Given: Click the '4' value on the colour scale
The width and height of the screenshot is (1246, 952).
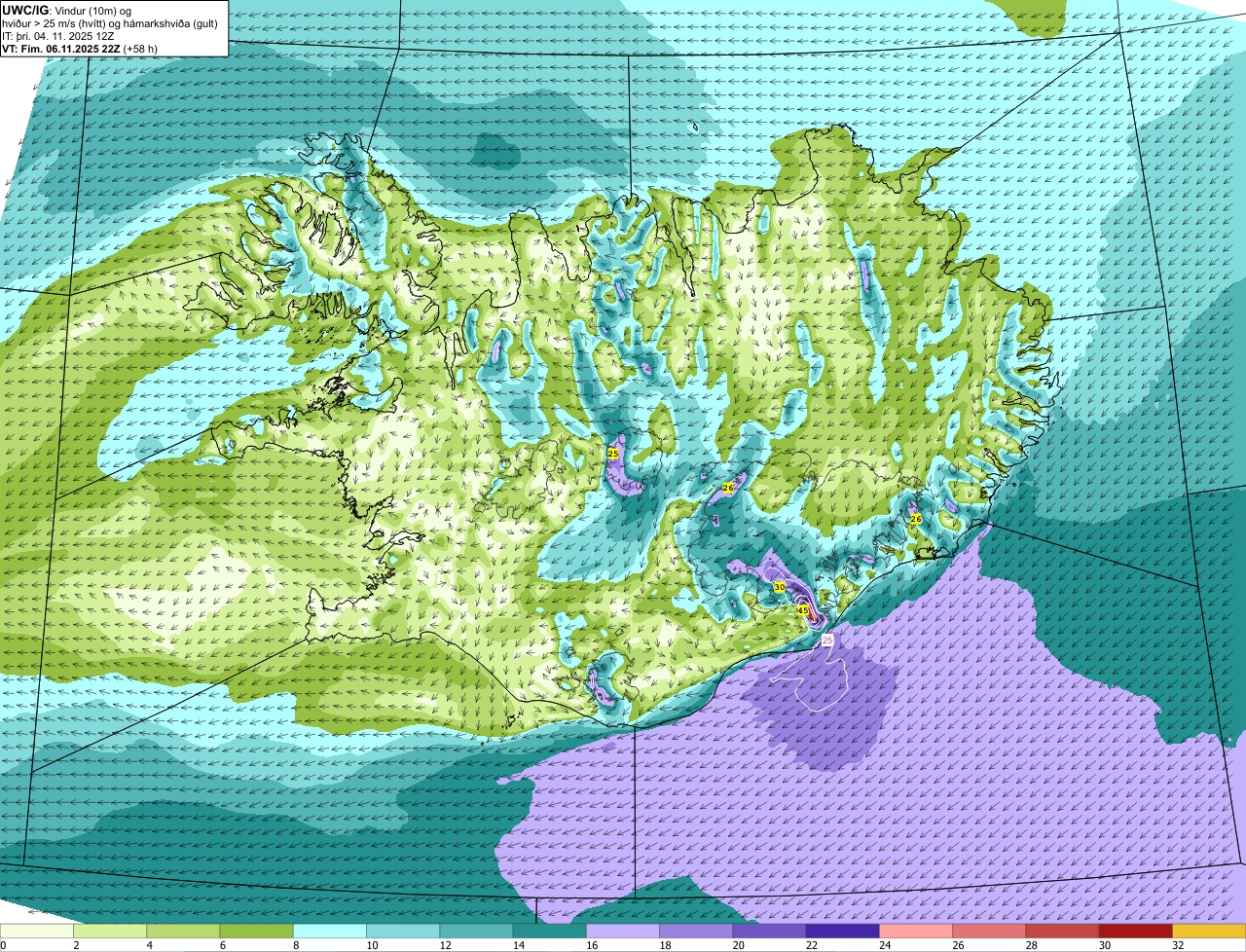Looking at the screenshot, I should coord(148,945).
